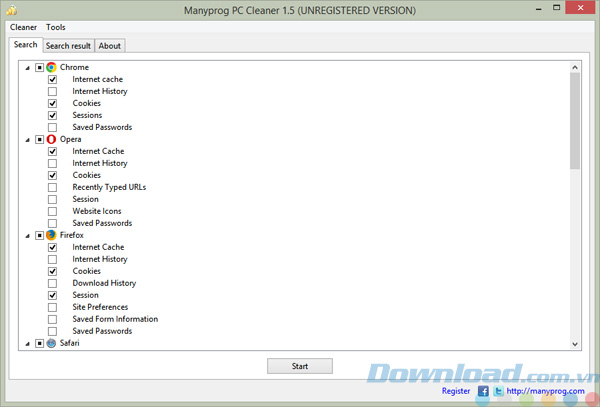The height and width of the screenshot is (407, 600).
Task: Click the Opera browser icon
Action: coord(51,139)
